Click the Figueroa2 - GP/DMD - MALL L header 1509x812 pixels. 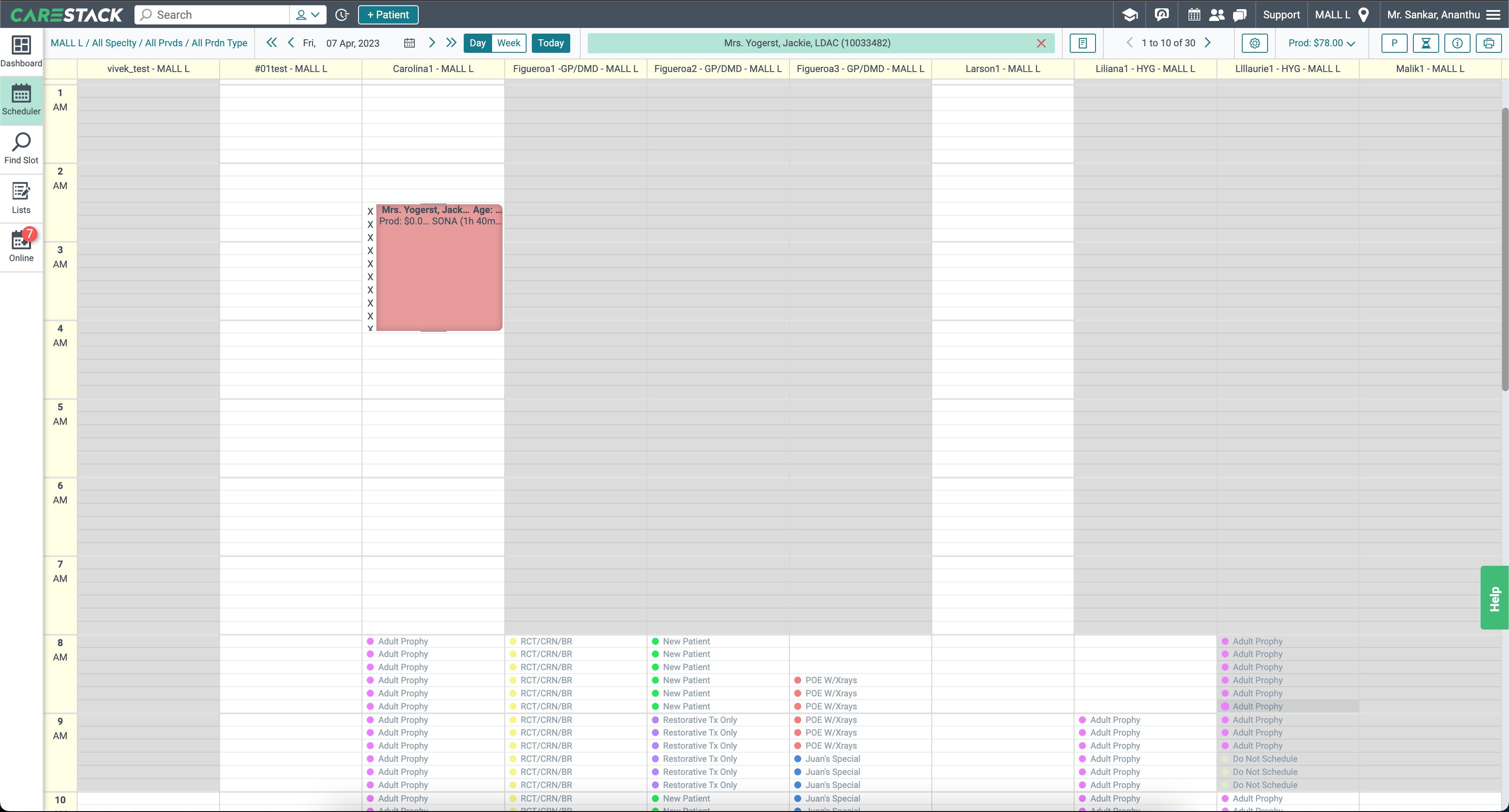point(717,69)
